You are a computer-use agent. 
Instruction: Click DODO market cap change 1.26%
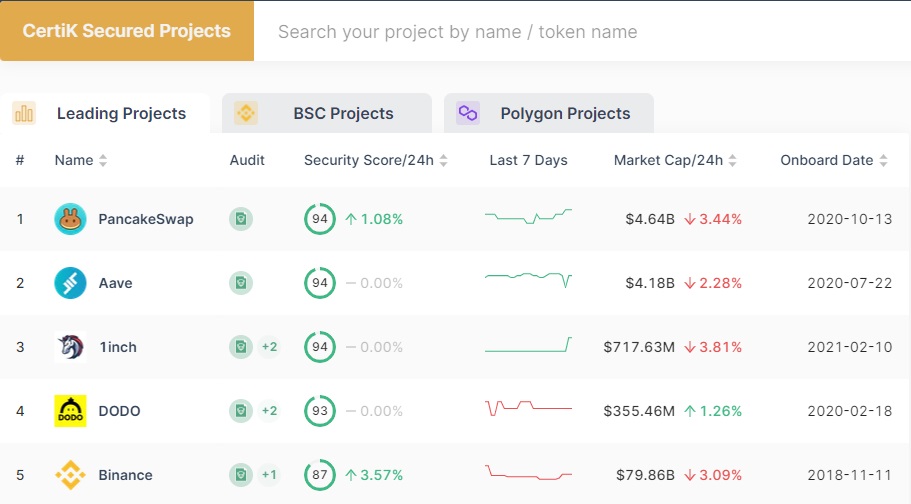713,411
